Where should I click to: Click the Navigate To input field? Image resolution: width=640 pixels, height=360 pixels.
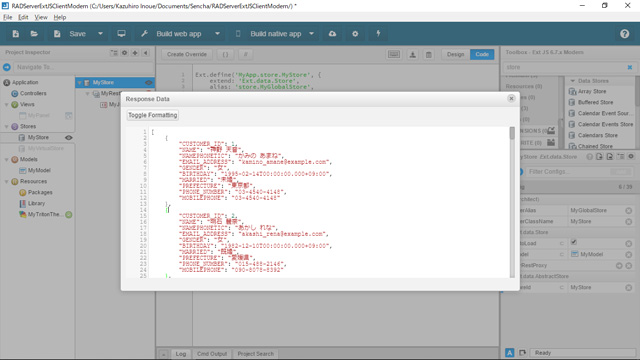83,67
